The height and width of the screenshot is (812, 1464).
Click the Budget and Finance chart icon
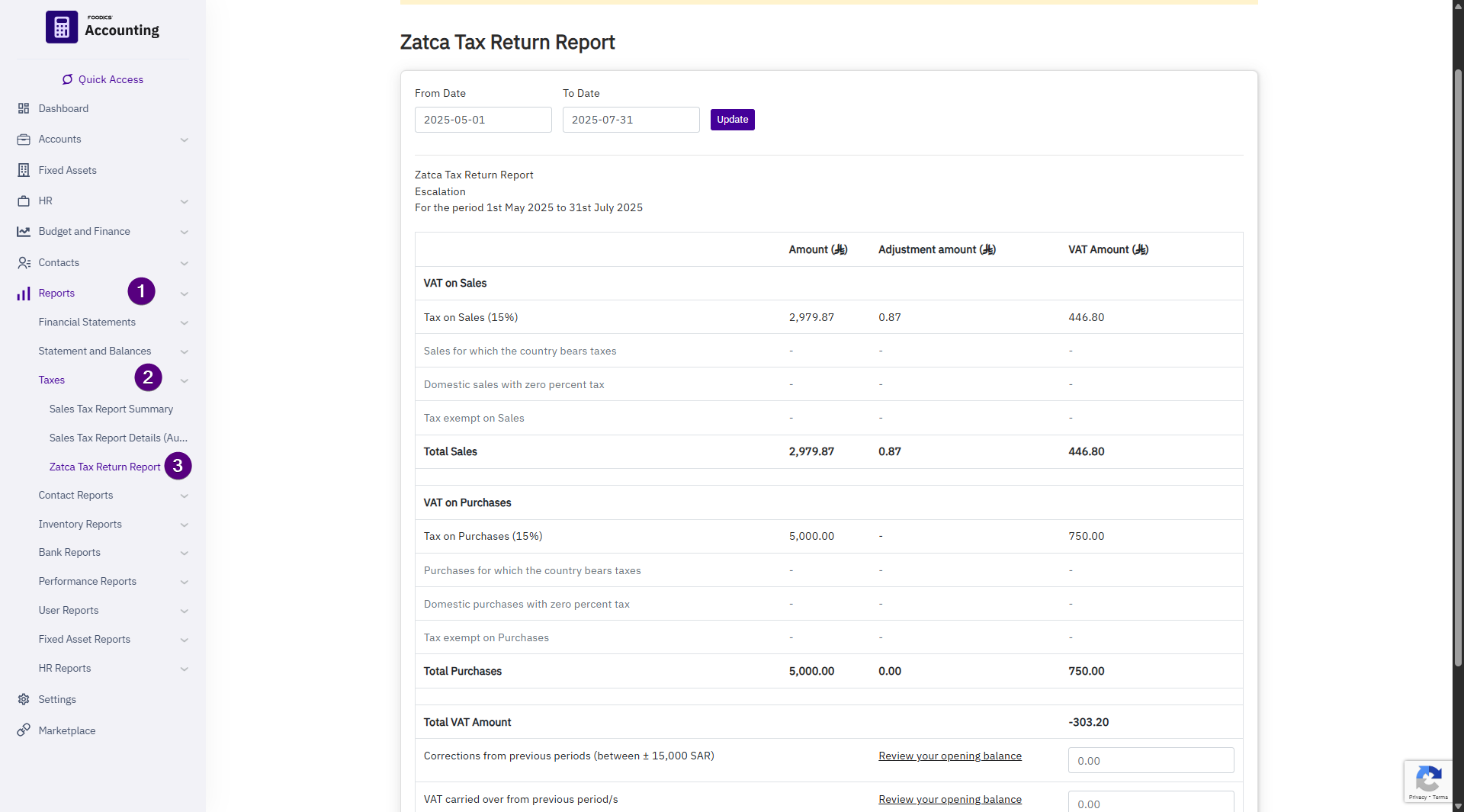pyautogui.click(x=24, y=232)
